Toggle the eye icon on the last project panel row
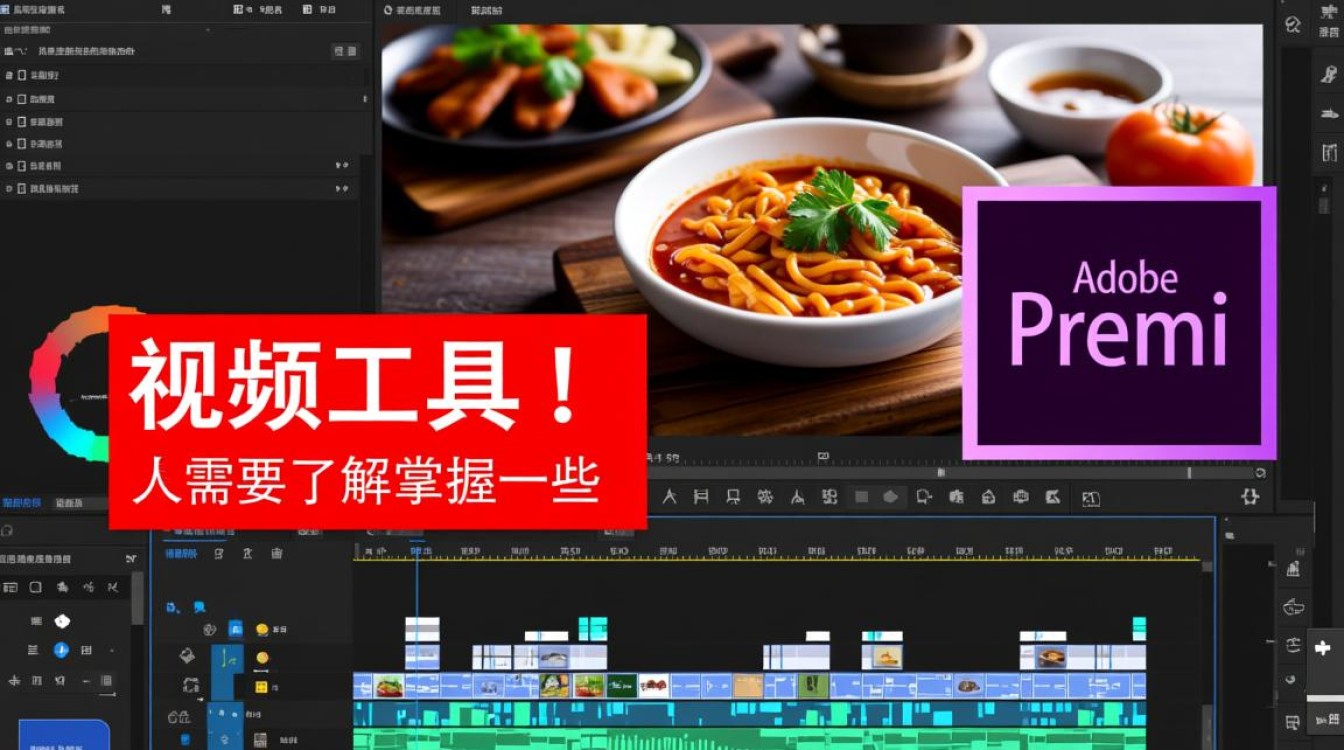 pyautogui.click(x=10, y=188)
